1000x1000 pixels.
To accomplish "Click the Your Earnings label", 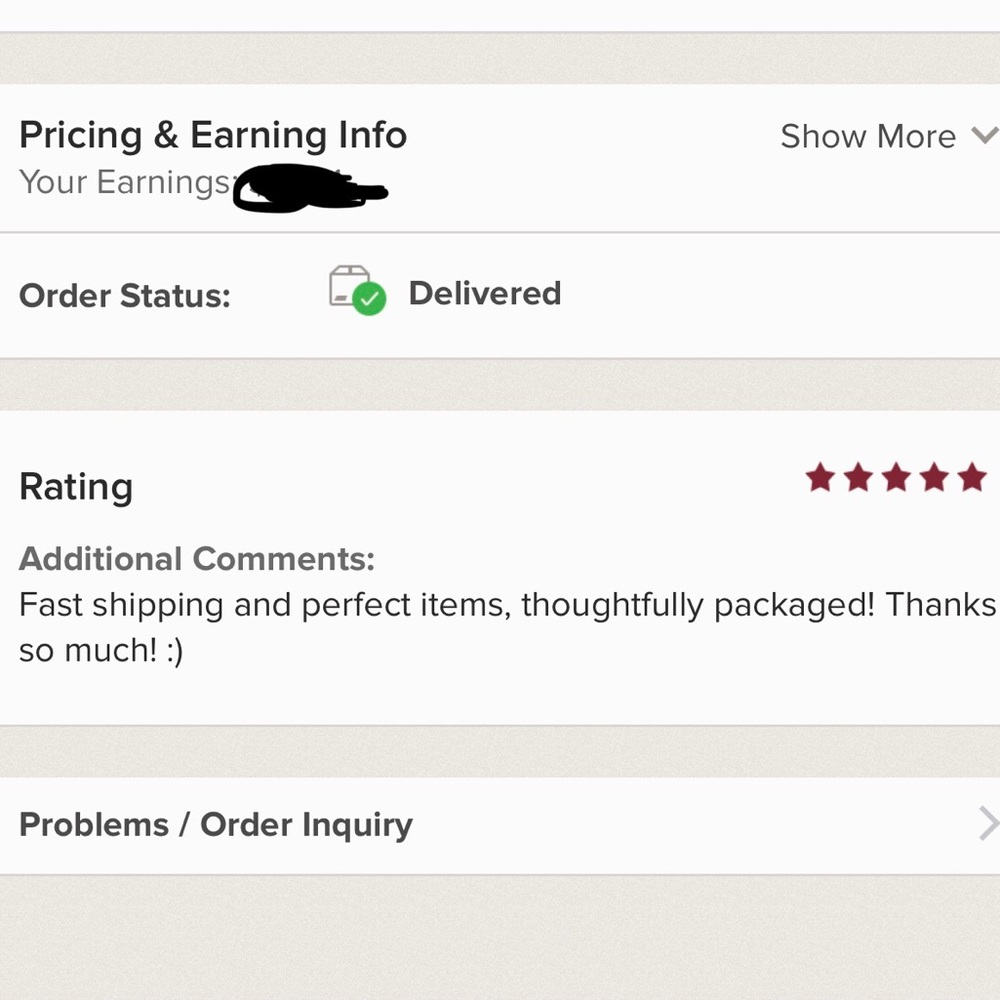I will click(125, 182).
